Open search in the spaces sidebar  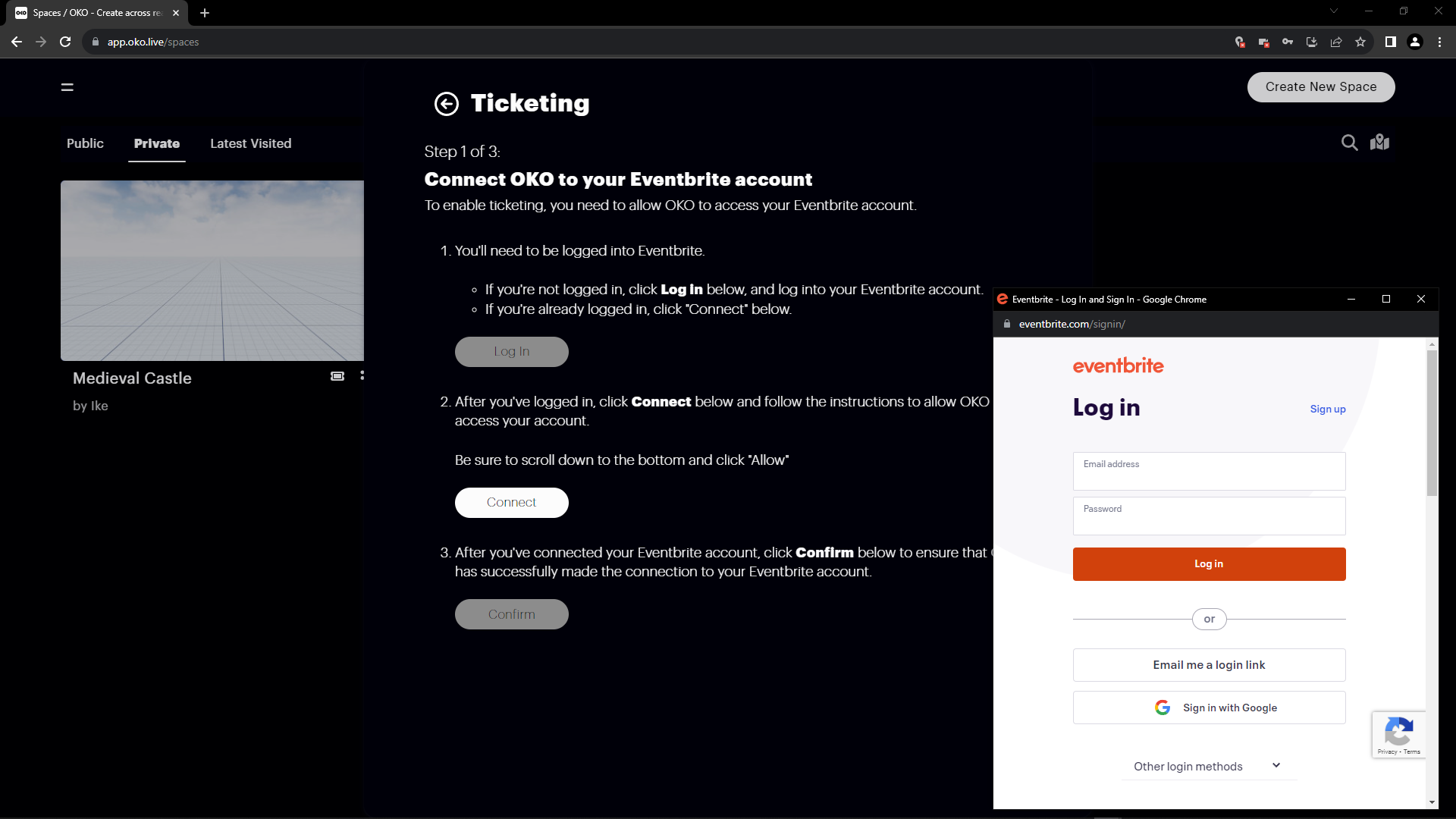1350,143
